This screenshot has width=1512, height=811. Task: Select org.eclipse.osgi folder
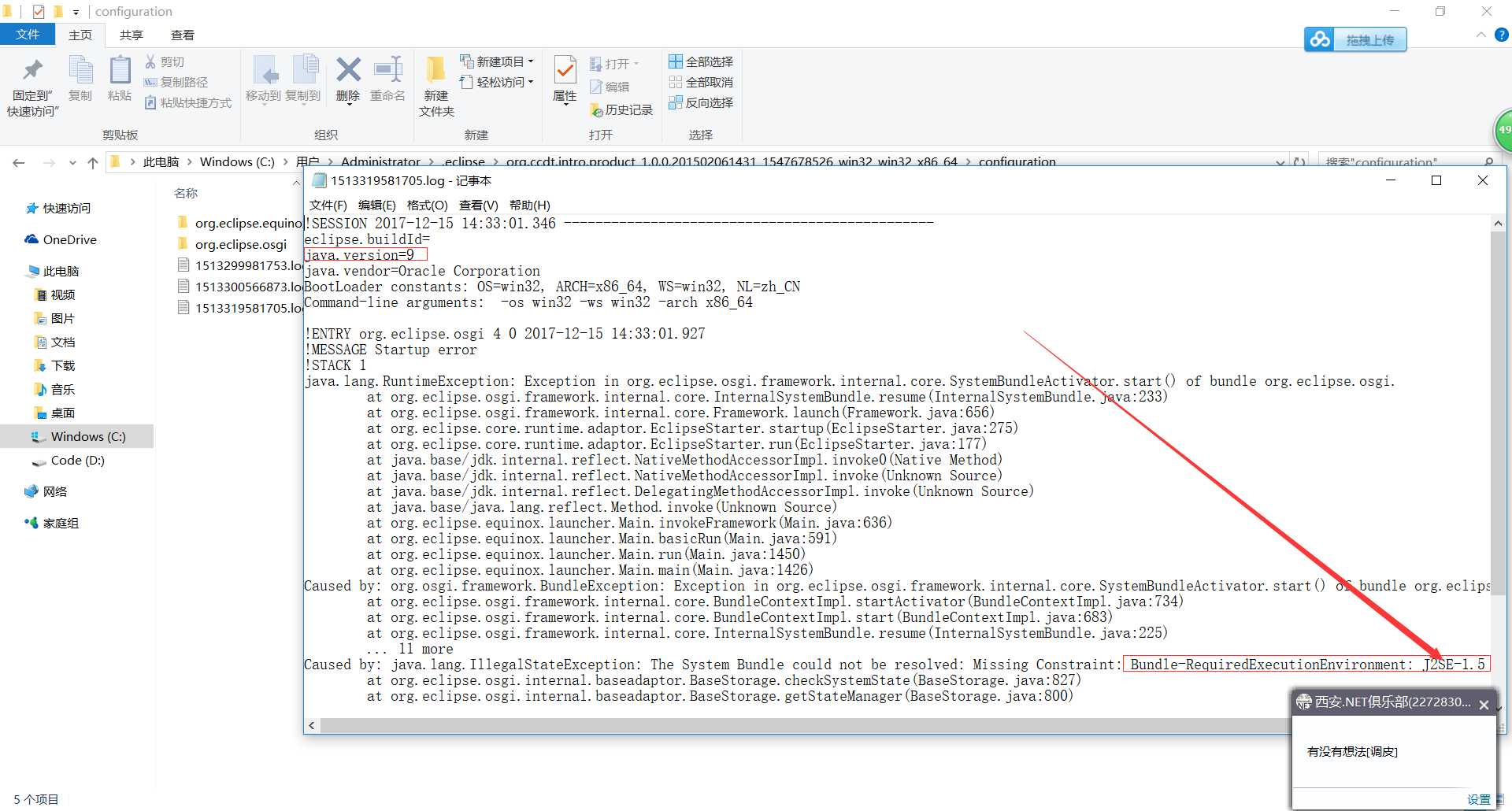pyautogui.click(x=232, y=244)
